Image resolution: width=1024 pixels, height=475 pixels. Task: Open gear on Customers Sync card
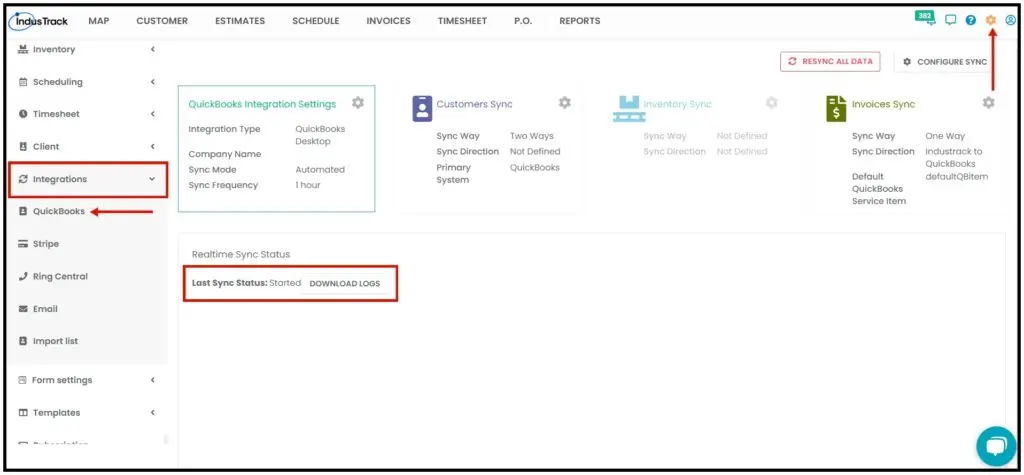click(564, 103)
